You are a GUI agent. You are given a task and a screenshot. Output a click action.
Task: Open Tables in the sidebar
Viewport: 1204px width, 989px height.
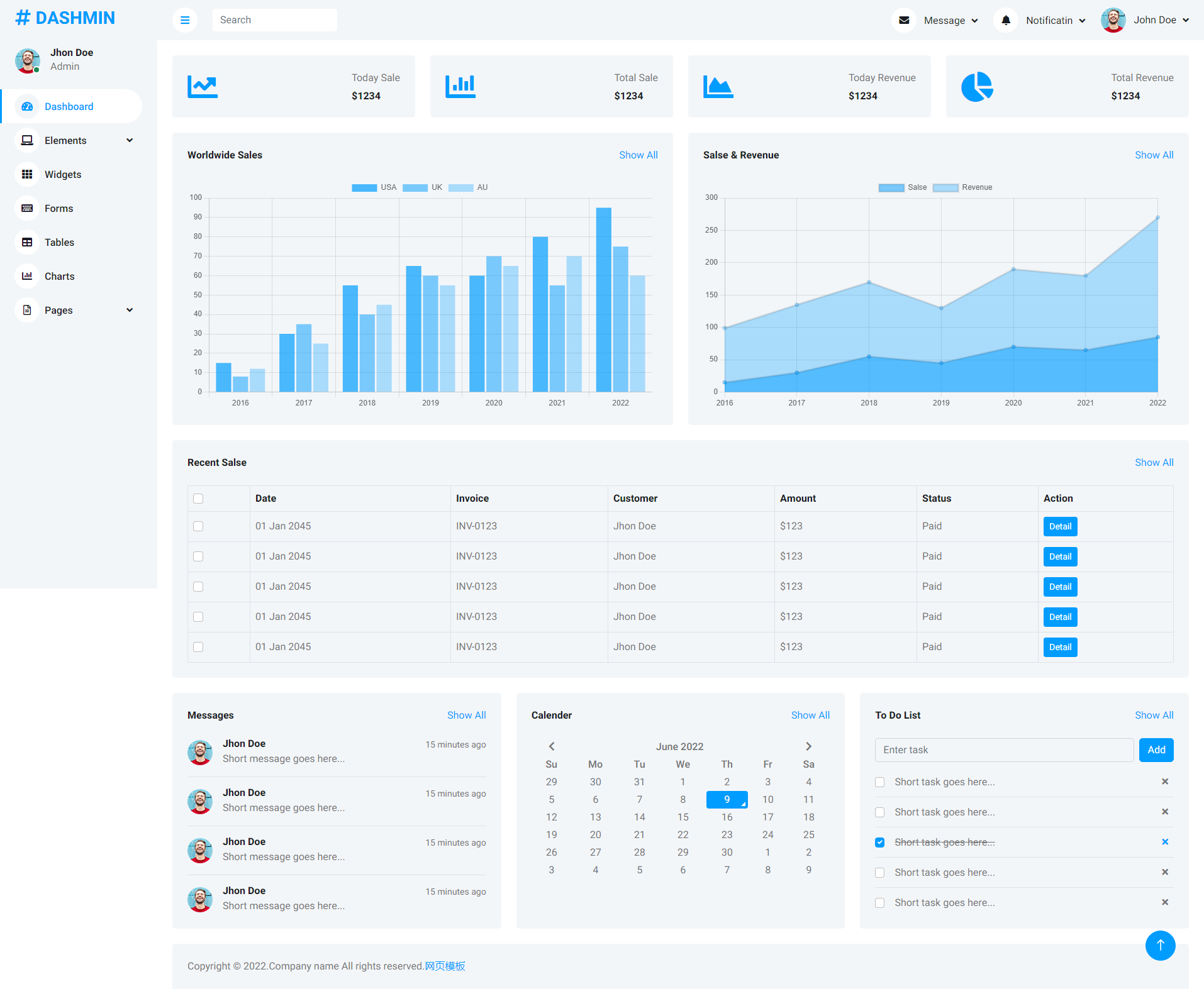tap(59, 242)
